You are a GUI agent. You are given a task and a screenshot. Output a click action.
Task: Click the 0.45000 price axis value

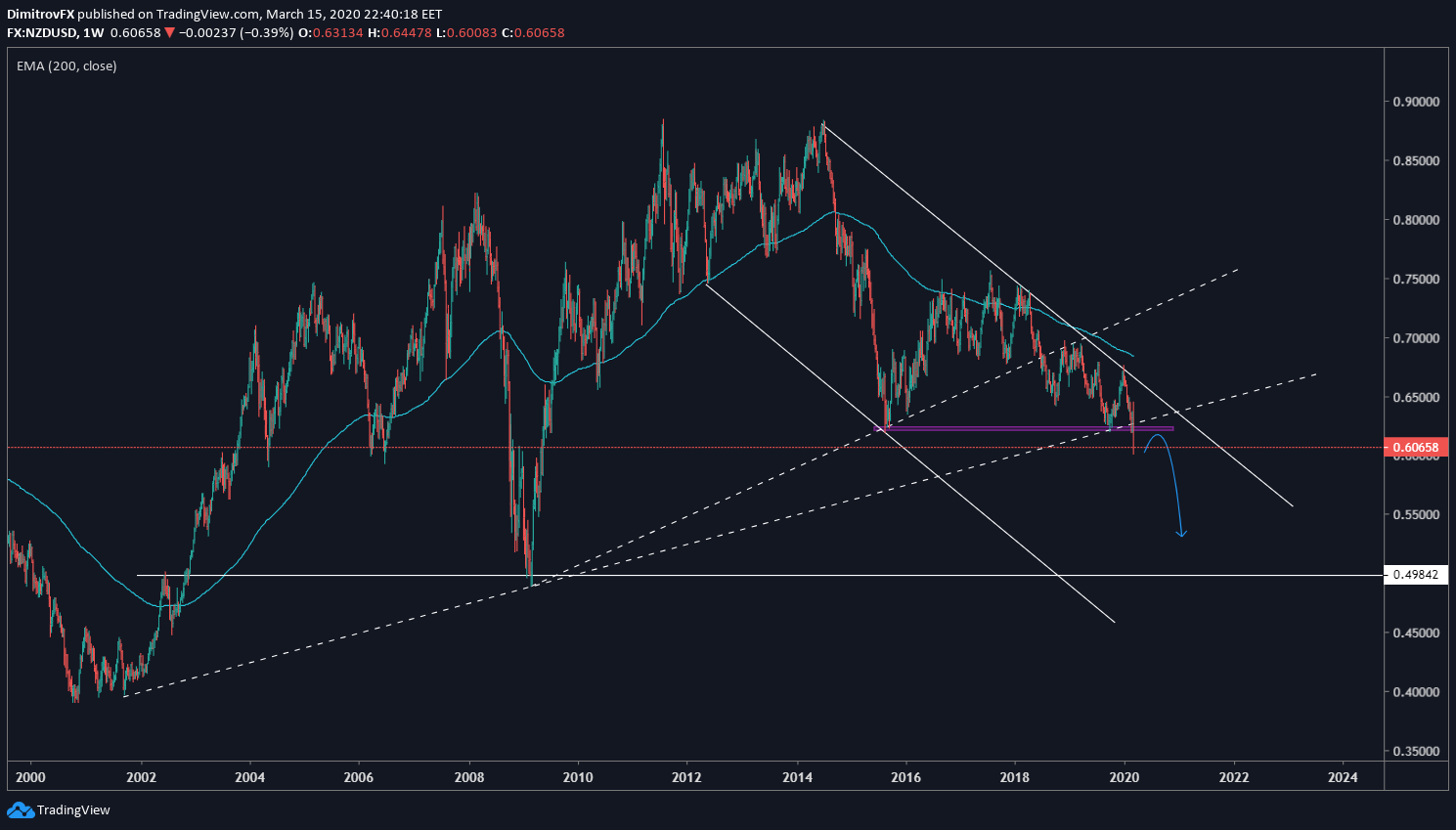tap(1416, 633)
